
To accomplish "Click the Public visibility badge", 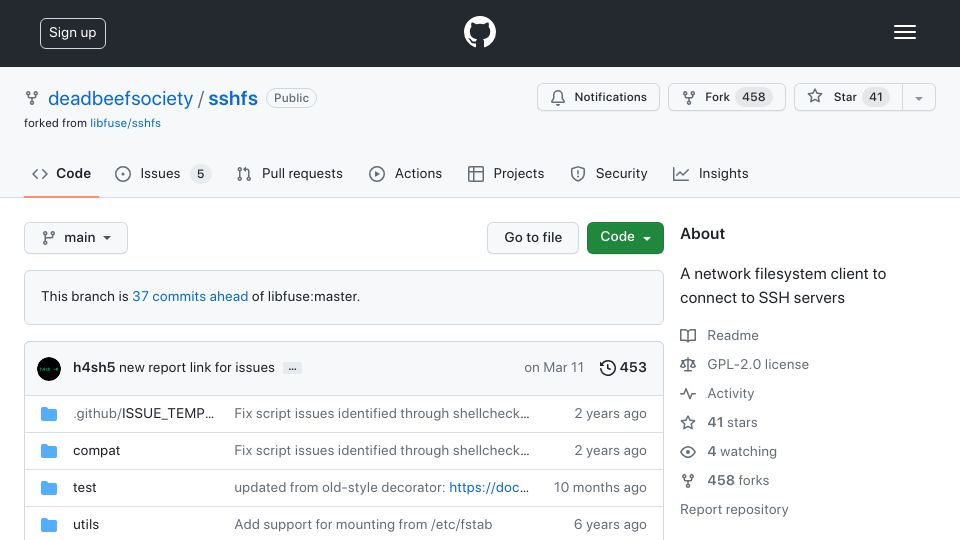I will click(291, 98).
